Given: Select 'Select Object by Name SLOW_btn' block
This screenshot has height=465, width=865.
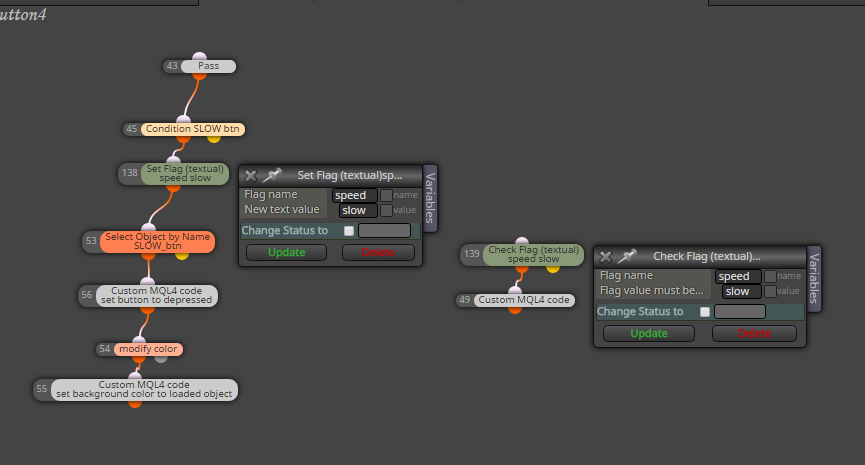Looking at the screenshot, I should pos(157,242).
